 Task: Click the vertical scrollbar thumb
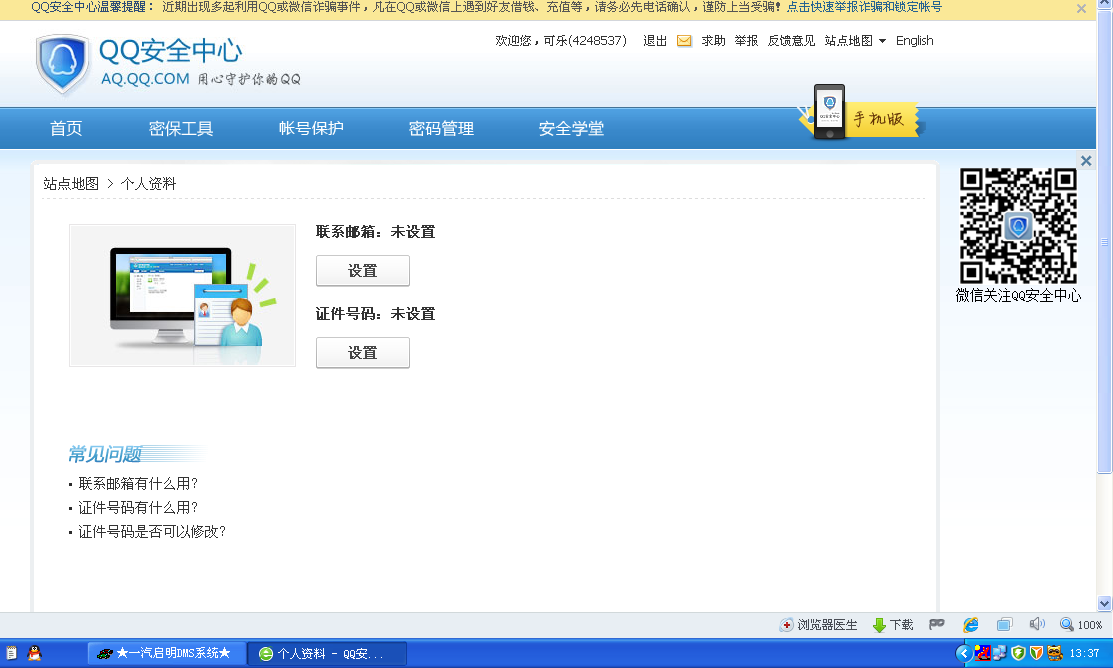pos(1104,241)
